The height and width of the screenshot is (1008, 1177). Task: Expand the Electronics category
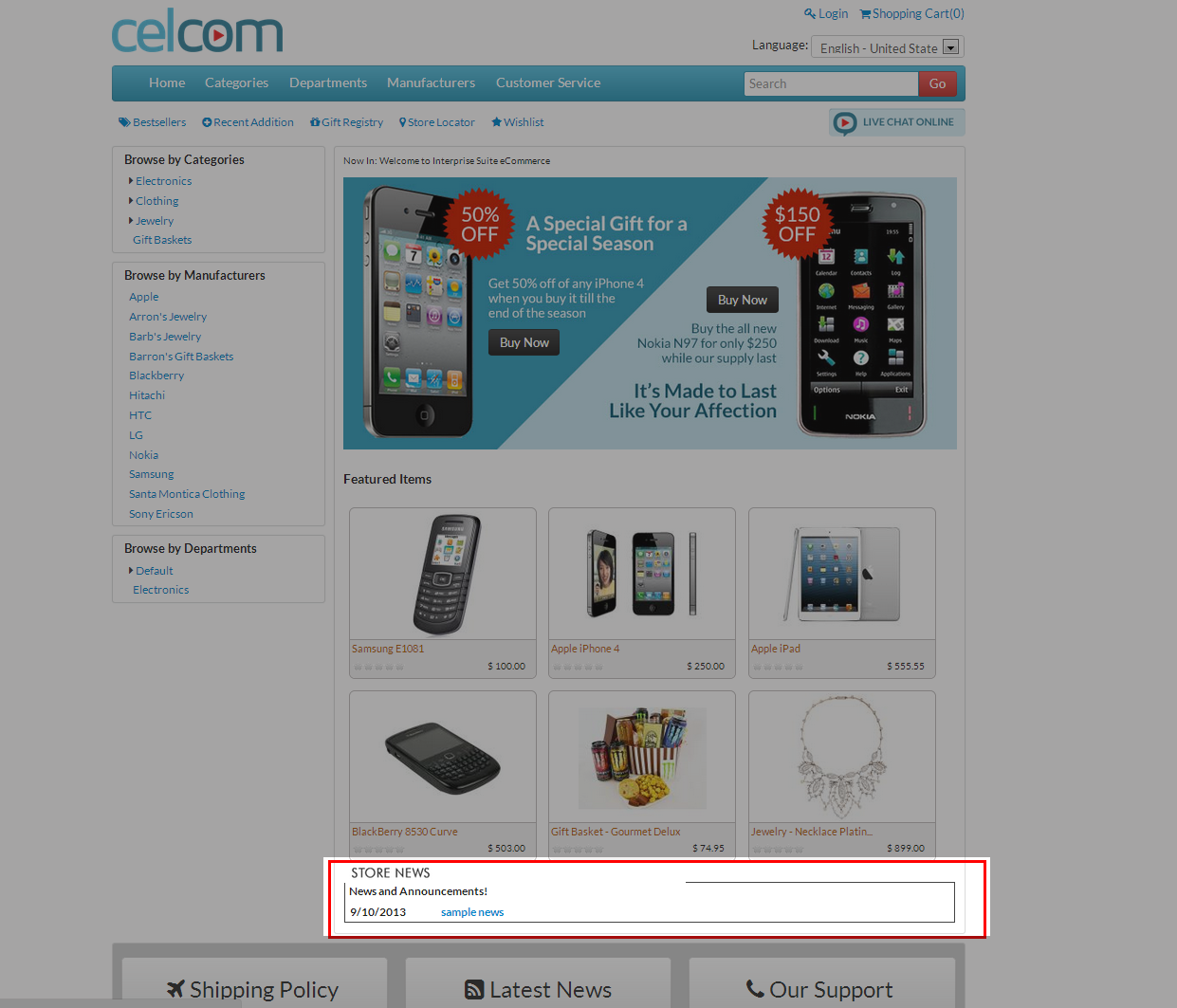coord(131,180)
